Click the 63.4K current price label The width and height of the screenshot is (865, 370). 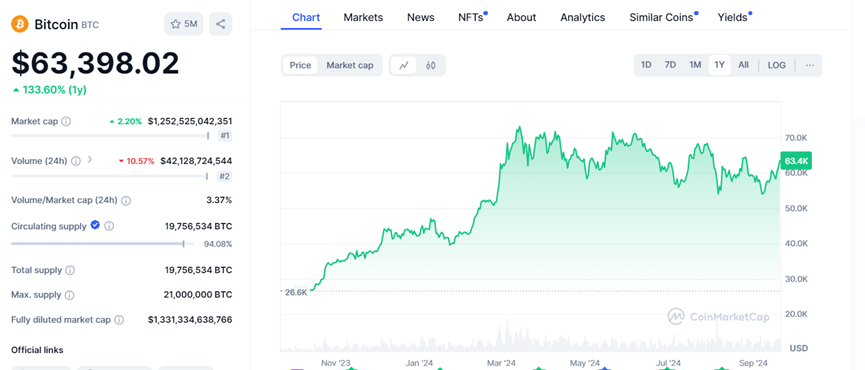tap(796, 161)
